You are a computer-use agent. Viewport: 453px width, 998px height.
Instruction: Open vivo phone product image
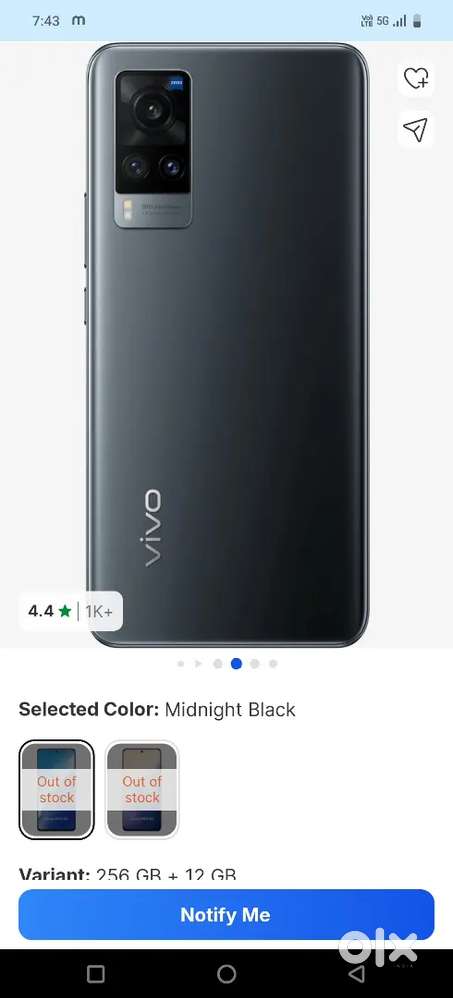228,345
